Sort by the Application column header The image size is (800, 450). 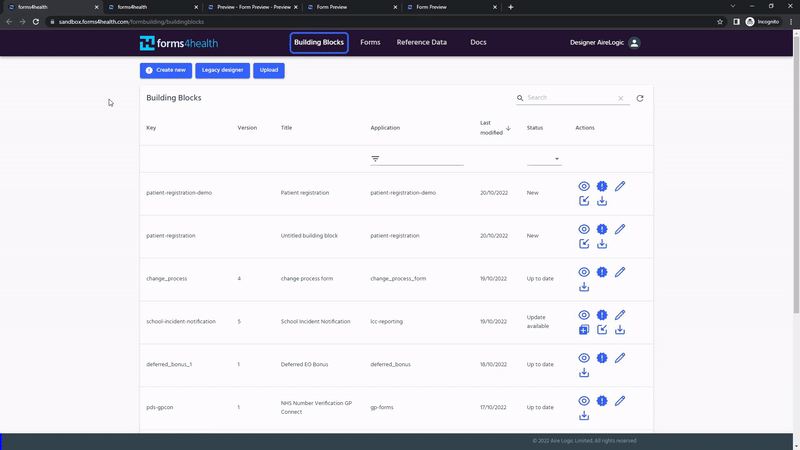(x=385, y=128)
